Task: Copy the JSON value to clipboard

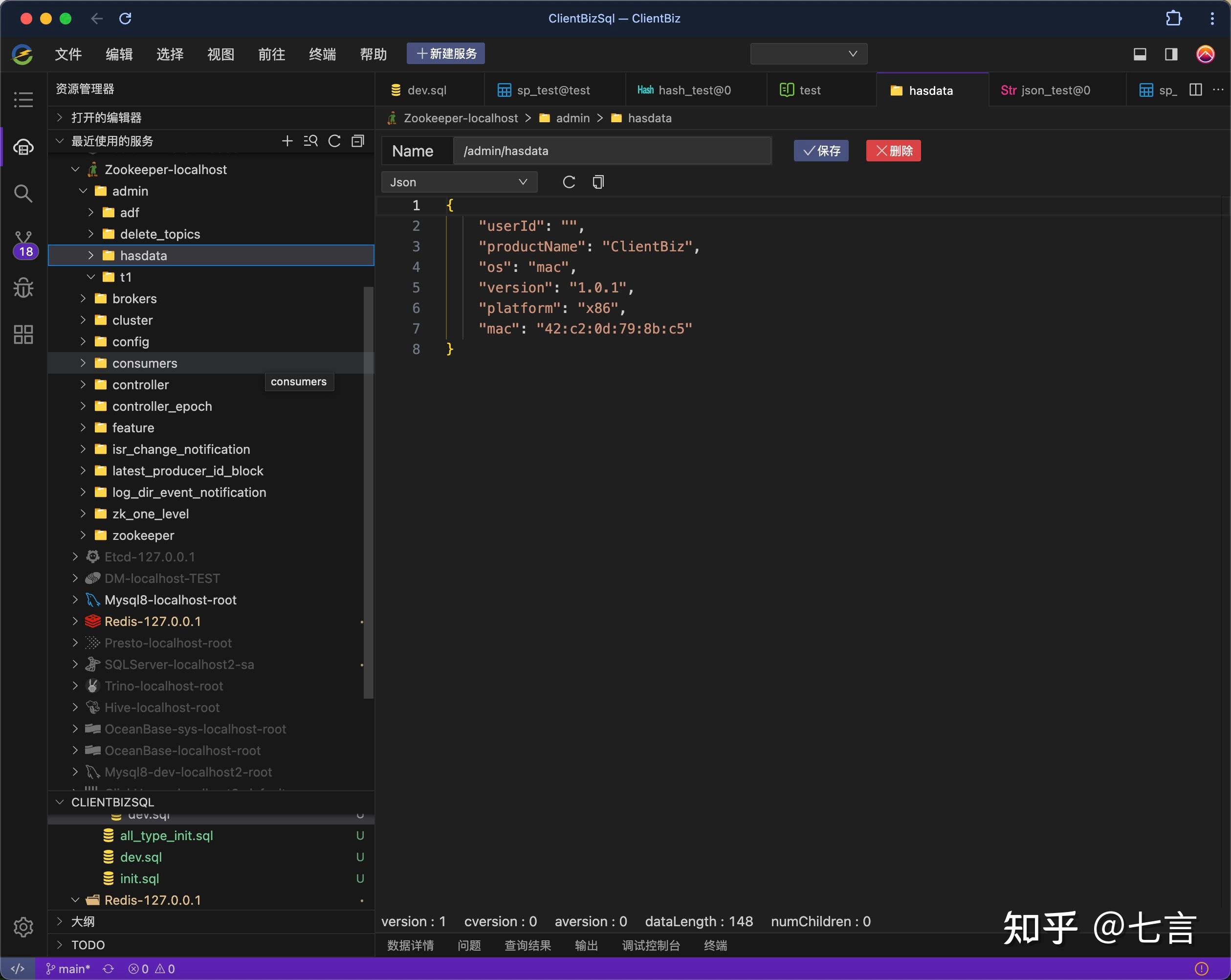Action: [598, 181]
